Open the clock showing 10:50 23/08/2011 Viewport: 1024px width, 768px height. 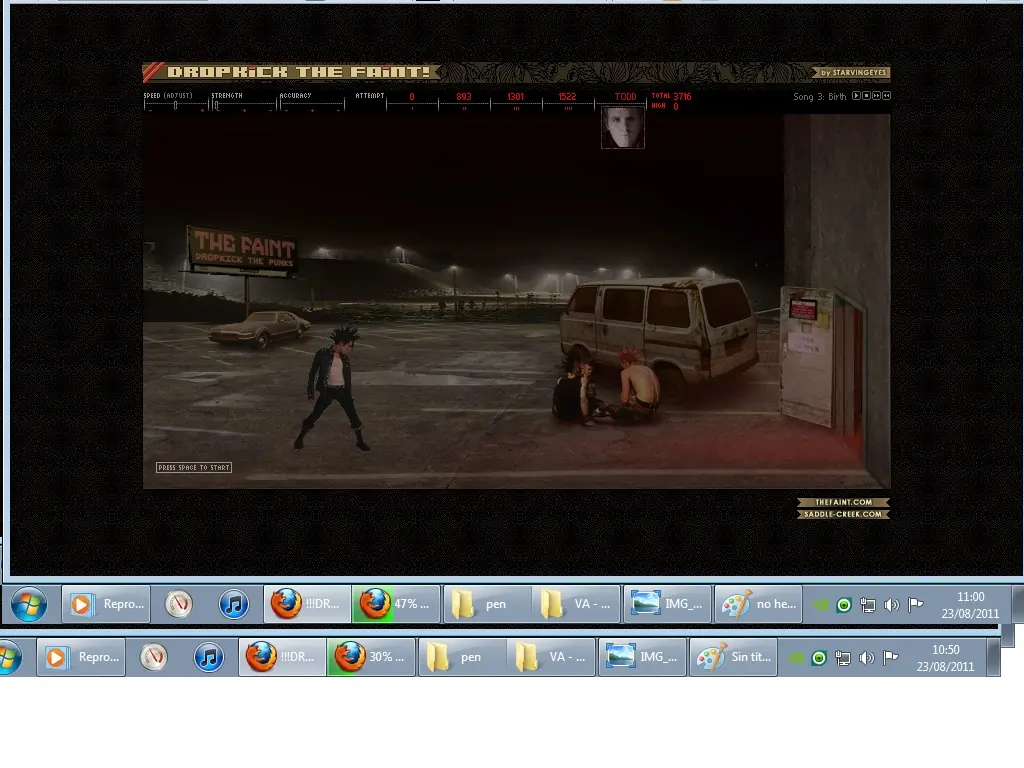pos(945,658)
